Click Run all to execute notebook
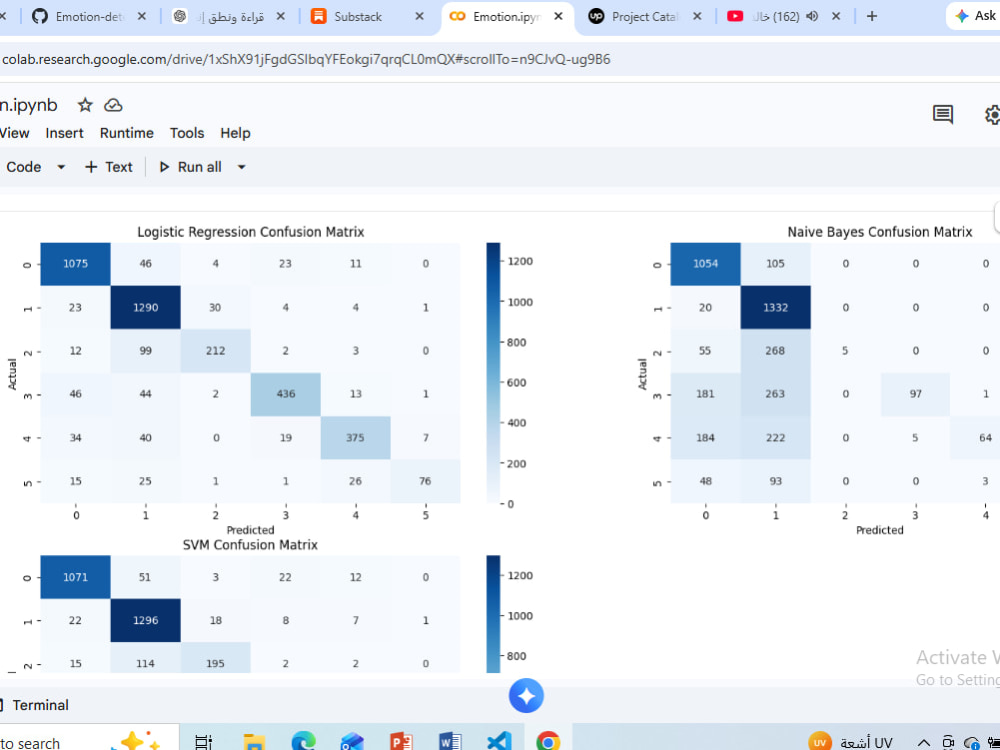This screenshot has width=1000, height=750. [x=190, y=167]
